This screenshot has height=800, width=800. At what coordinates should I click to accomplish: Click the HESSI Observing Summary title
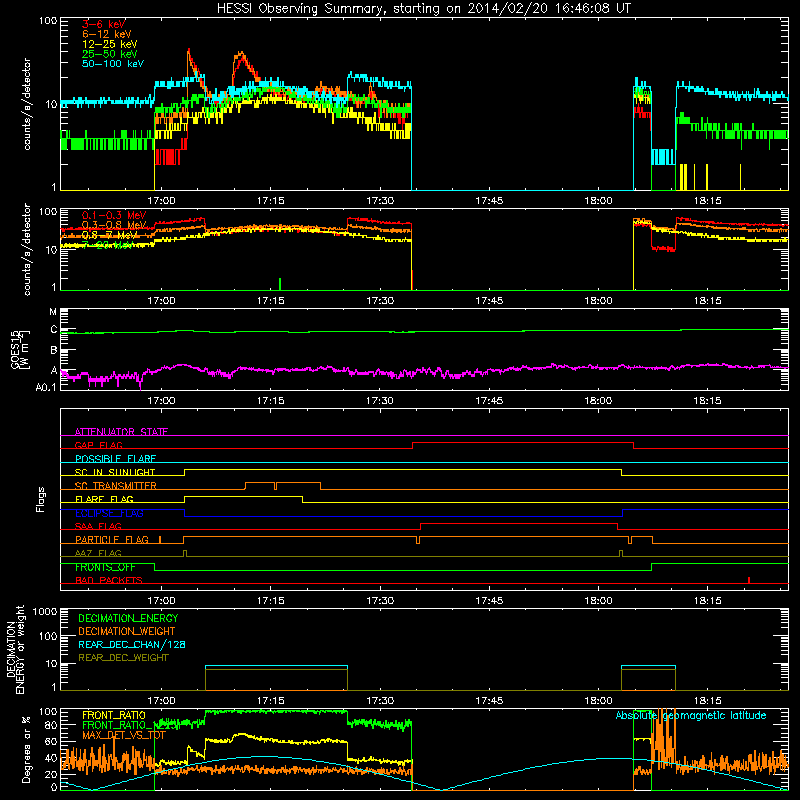pyautogui.click(x=423, y=8)
